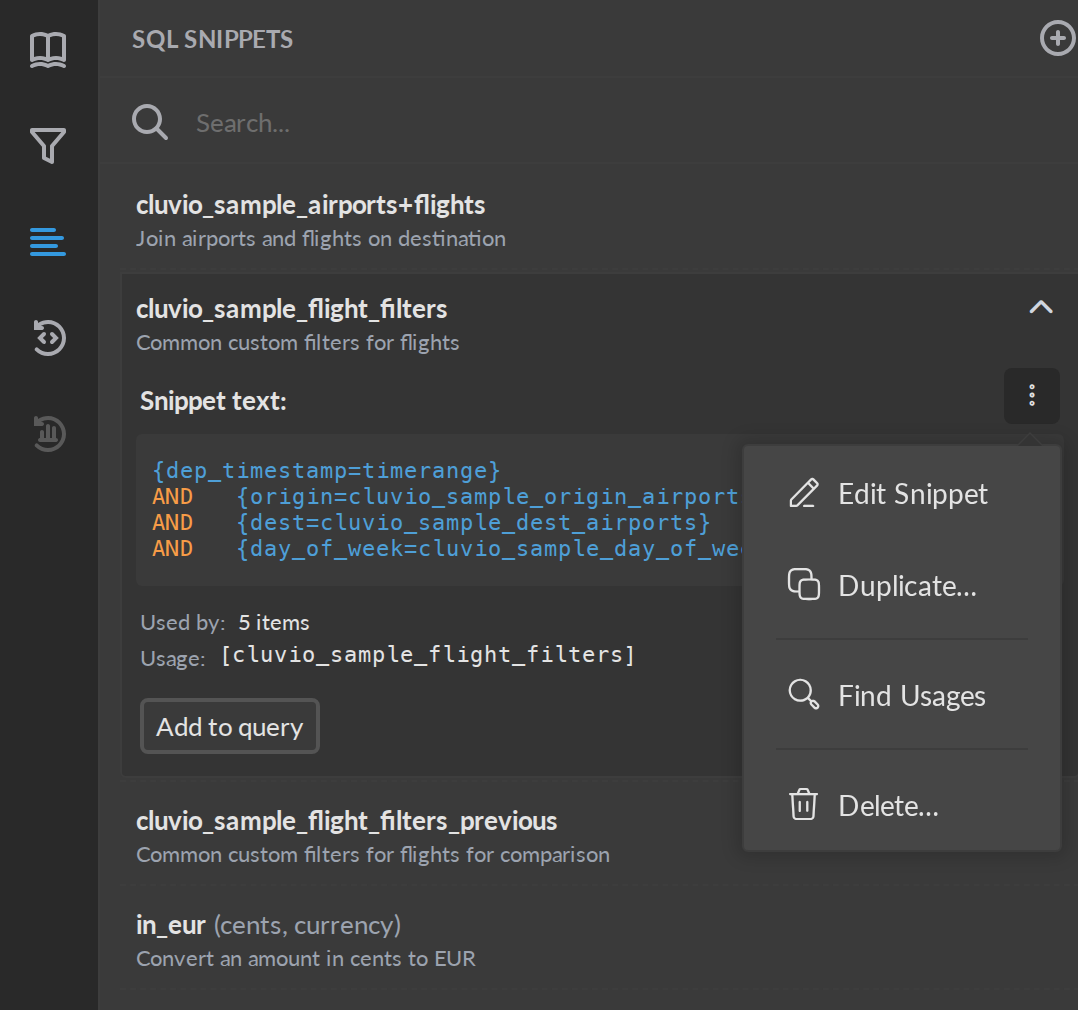Add a new SQL snippet with plus icon
This screenshot has width=1078, height=1010.
pos(1057,39)
